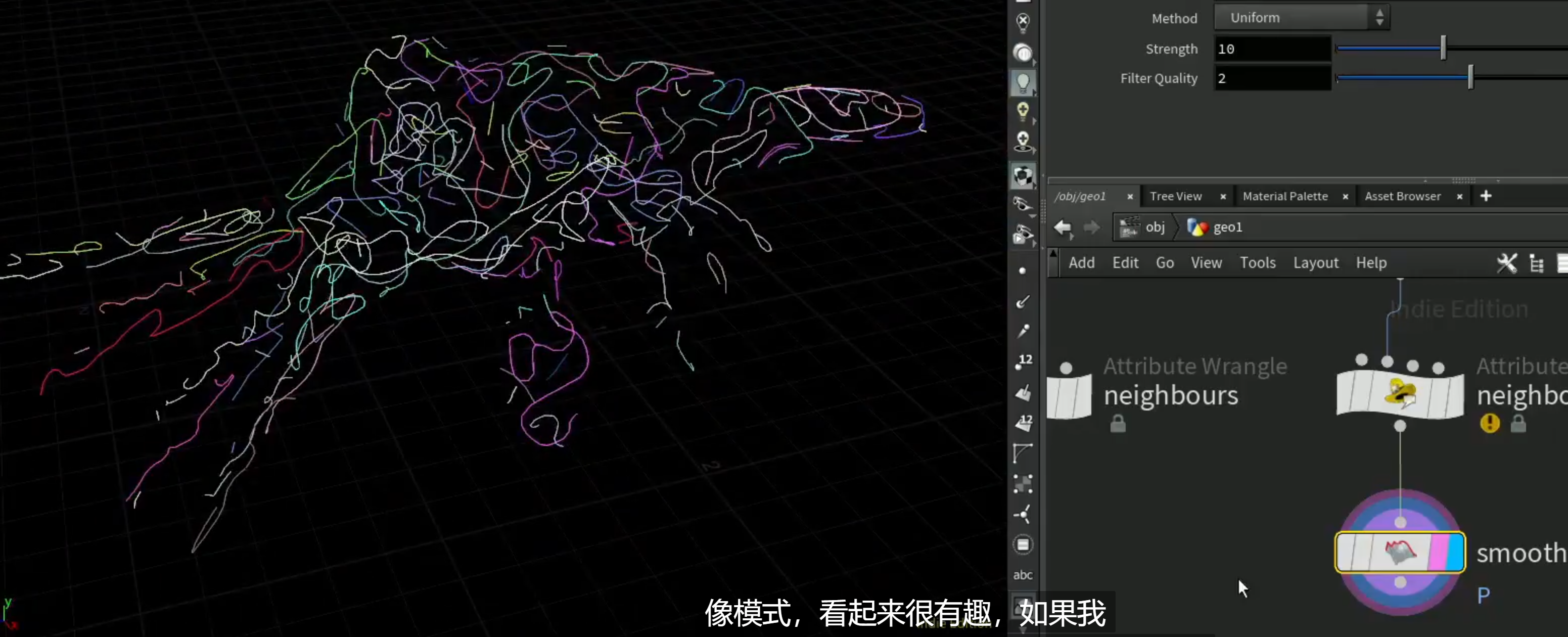Open the Add menu
This screenshot has height=637, width=1568.
point(1081,263)
